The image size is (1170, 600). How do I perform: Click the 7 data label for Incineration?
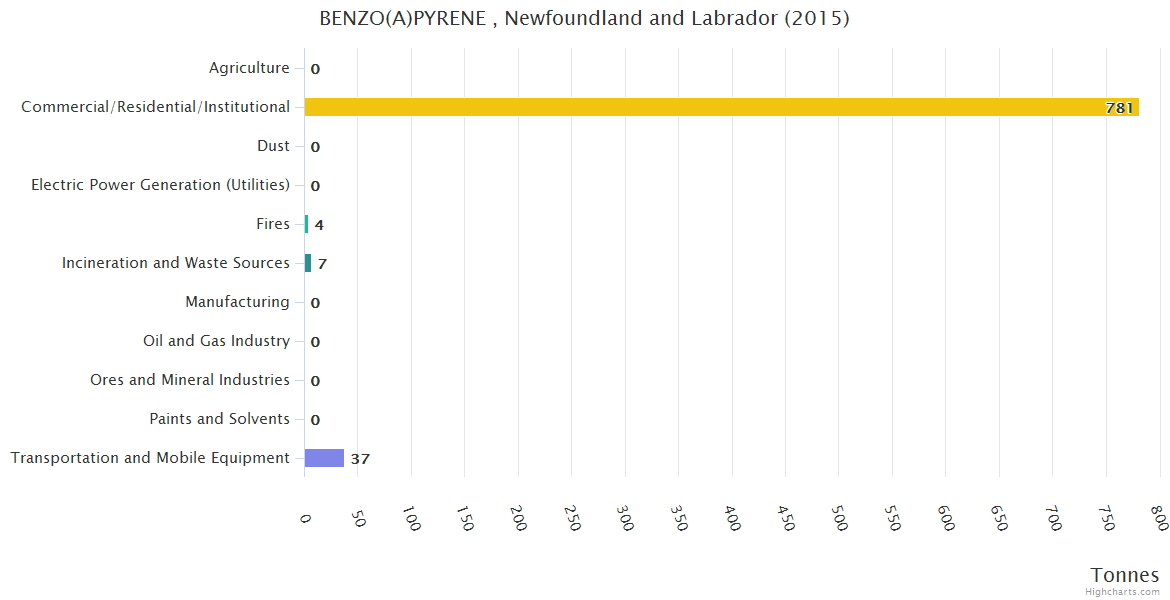pos(322,264)
